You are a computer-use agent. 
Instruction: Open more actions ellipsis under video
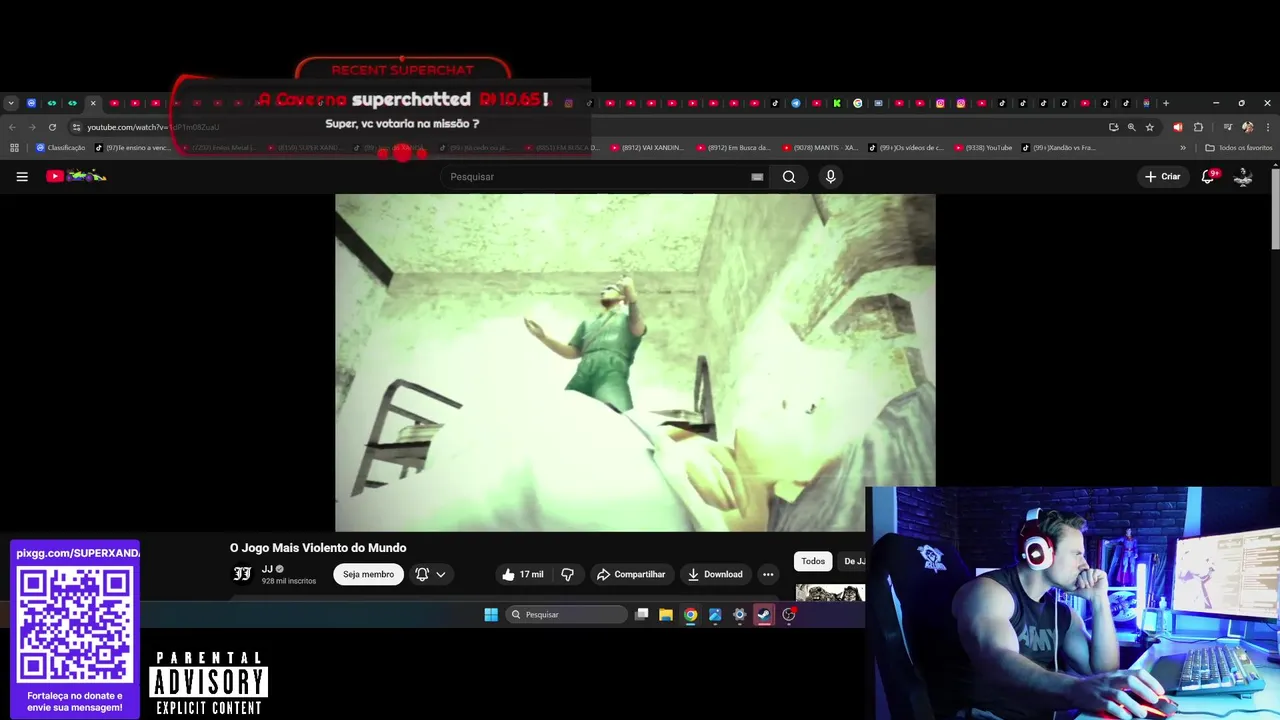tap(768, 574)
